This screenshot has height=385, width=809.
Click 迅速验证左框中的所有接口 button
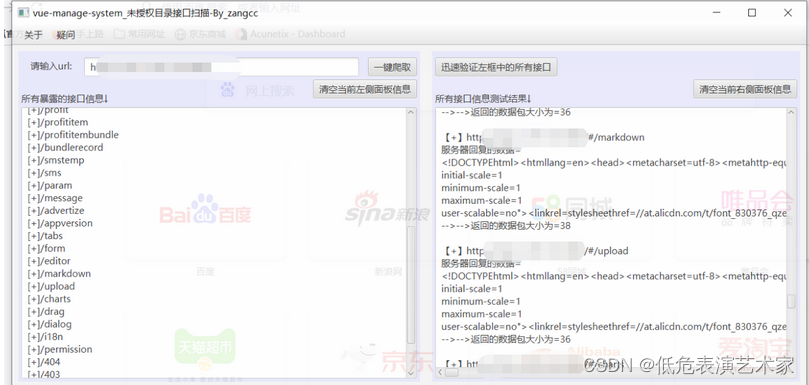[496, 68]
